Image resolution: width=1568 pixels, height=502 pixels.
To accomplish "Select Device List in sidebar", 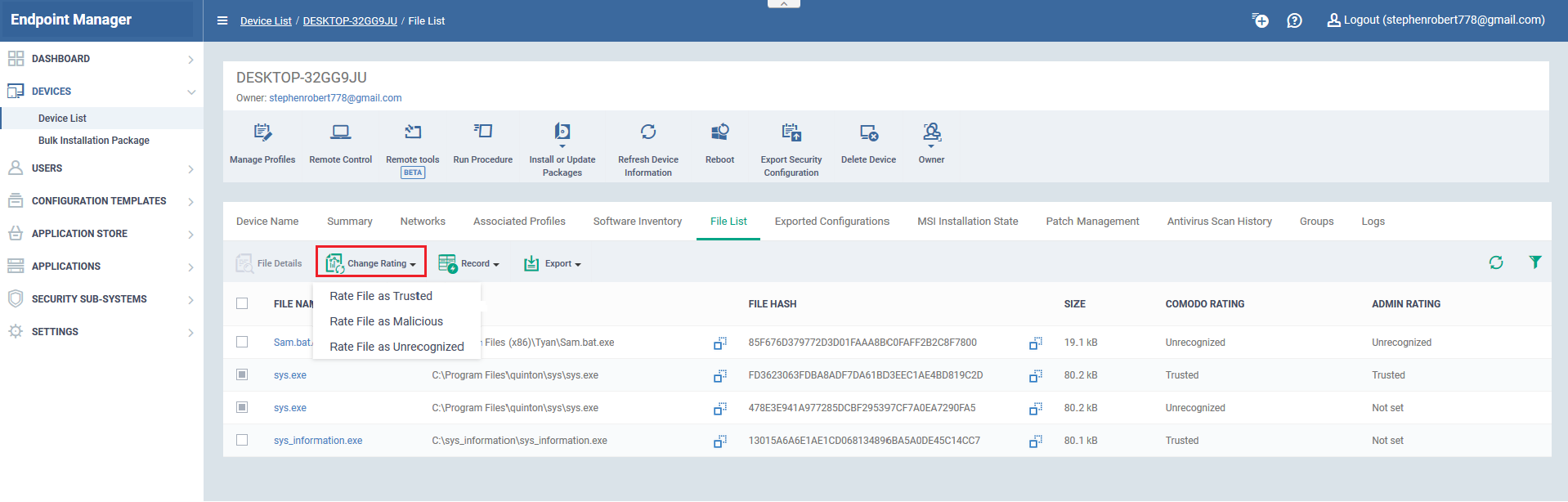I will (62, 119).
